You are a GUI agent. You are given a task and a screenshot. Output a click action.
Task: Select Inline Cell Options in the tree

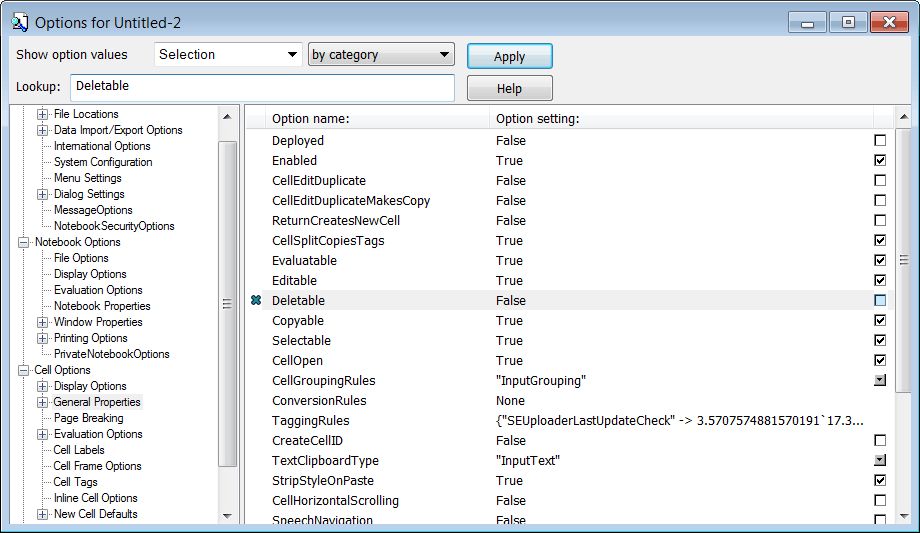click(96, 498)
